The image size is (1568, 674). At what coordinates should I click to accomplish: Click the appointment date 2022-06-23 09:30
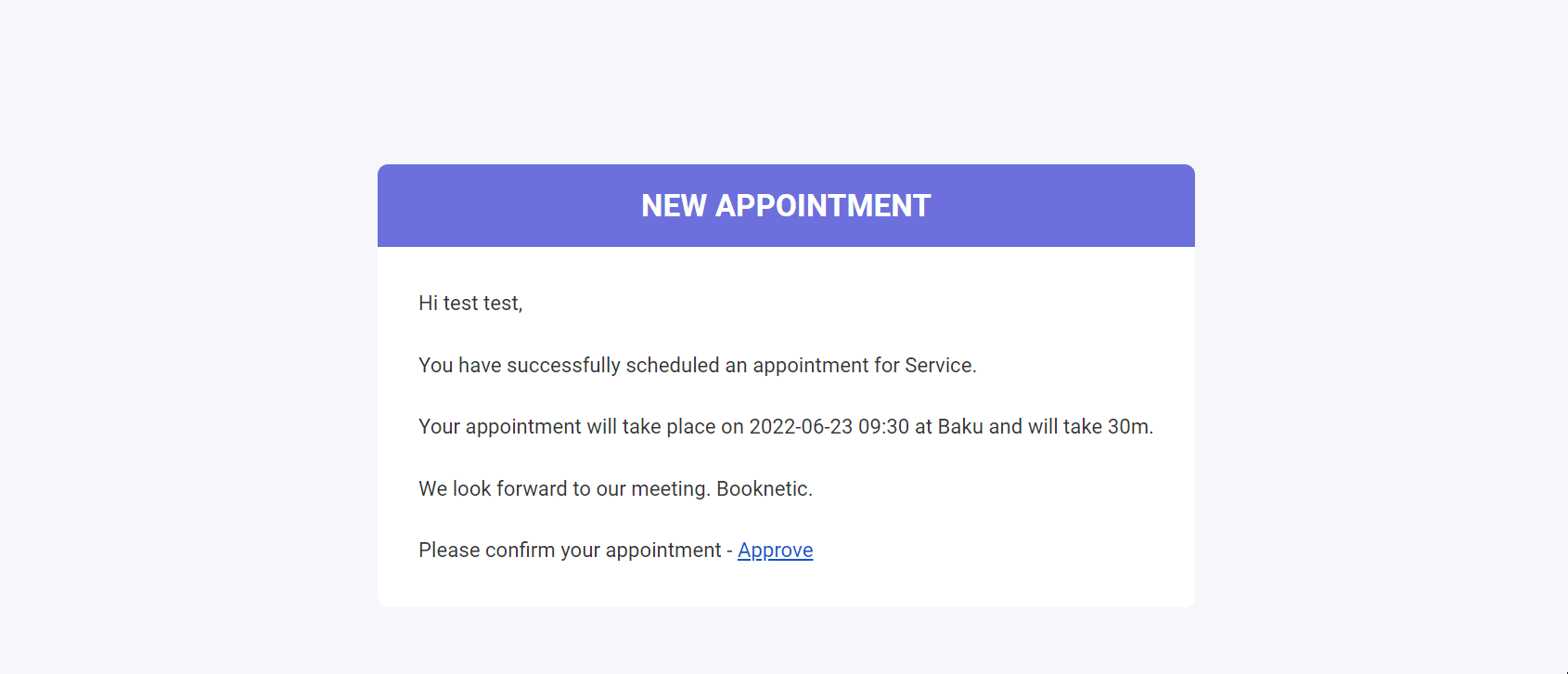click(x=829, y=427)
